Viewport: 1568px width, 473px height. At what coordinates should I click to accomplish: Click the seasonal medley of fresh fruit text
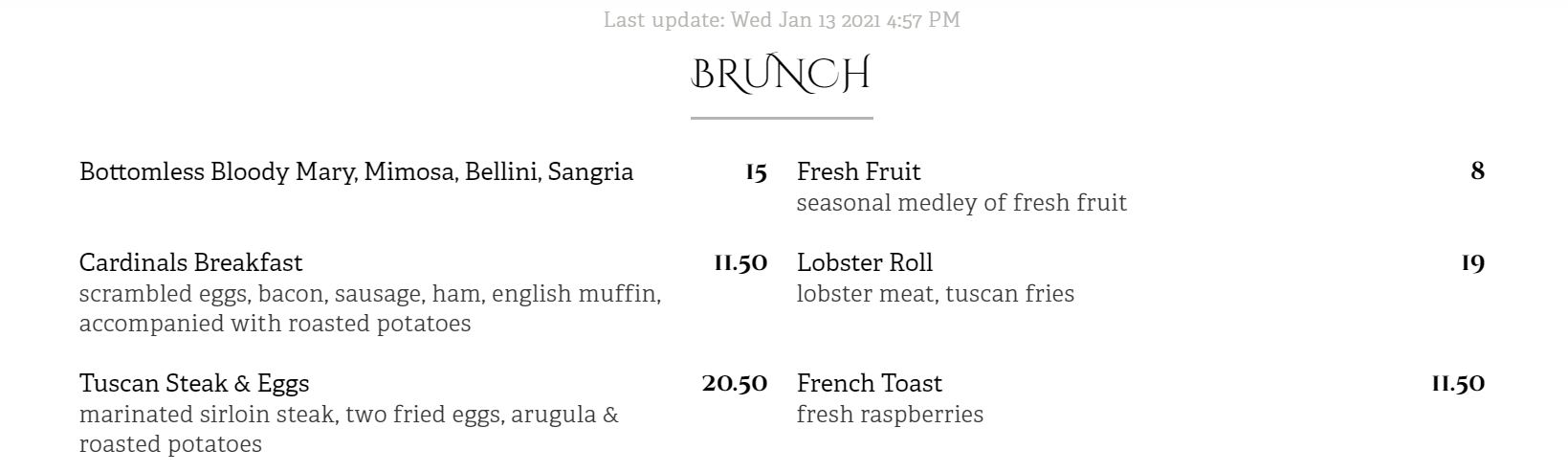pos(961,203)
